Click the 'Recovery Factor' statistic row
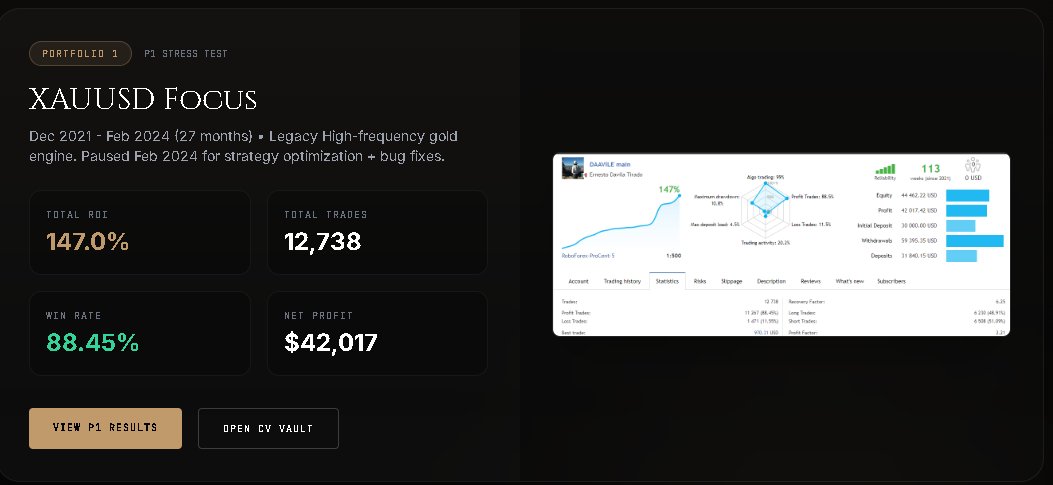Image resolution: width=1053 pixels, height=485 pixels. (897, 302)
